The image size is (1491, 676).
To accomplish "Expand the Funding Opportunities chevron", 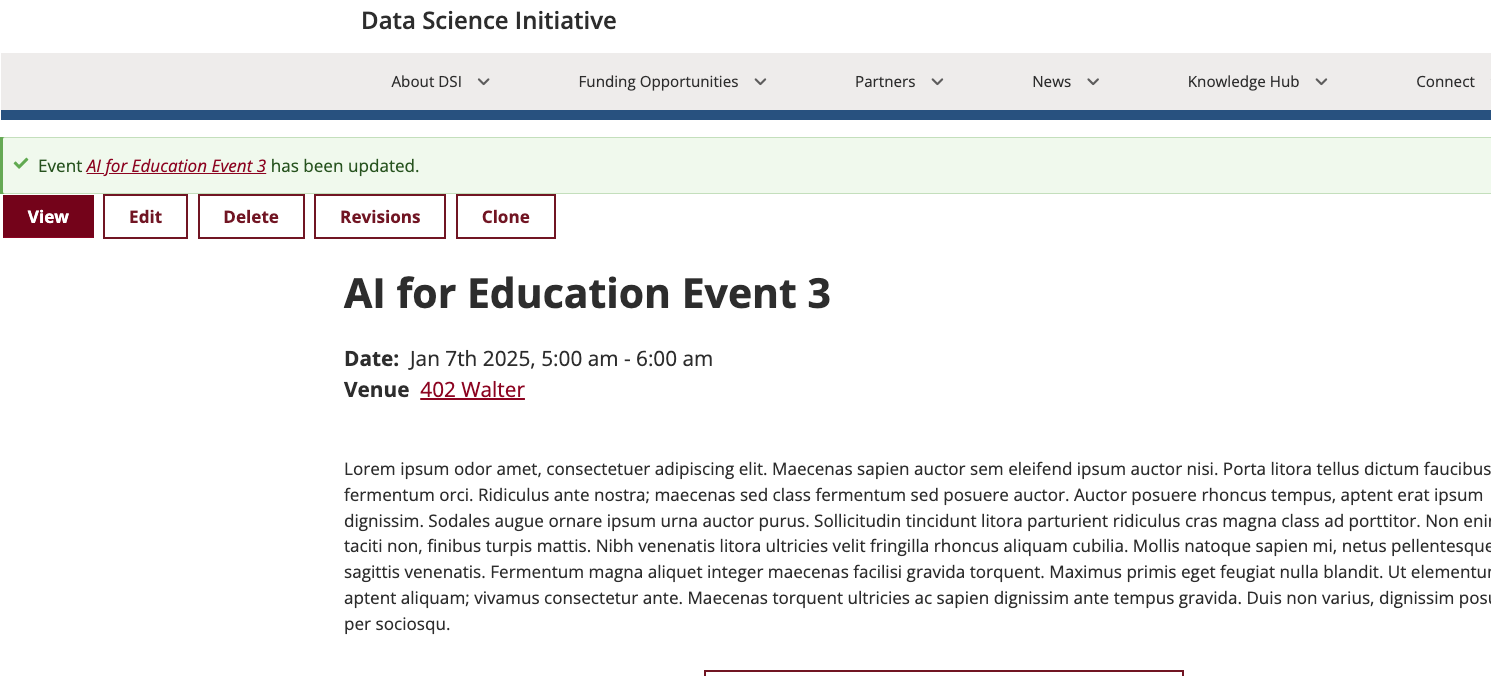I will pos(760,82).
